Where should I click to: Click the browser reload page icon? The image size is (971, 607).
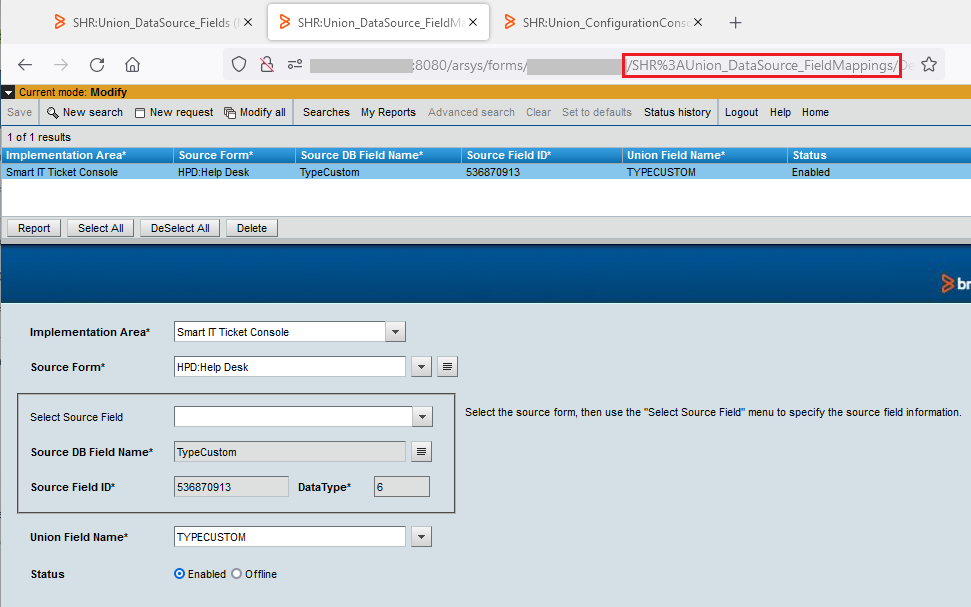pos(97,65)
